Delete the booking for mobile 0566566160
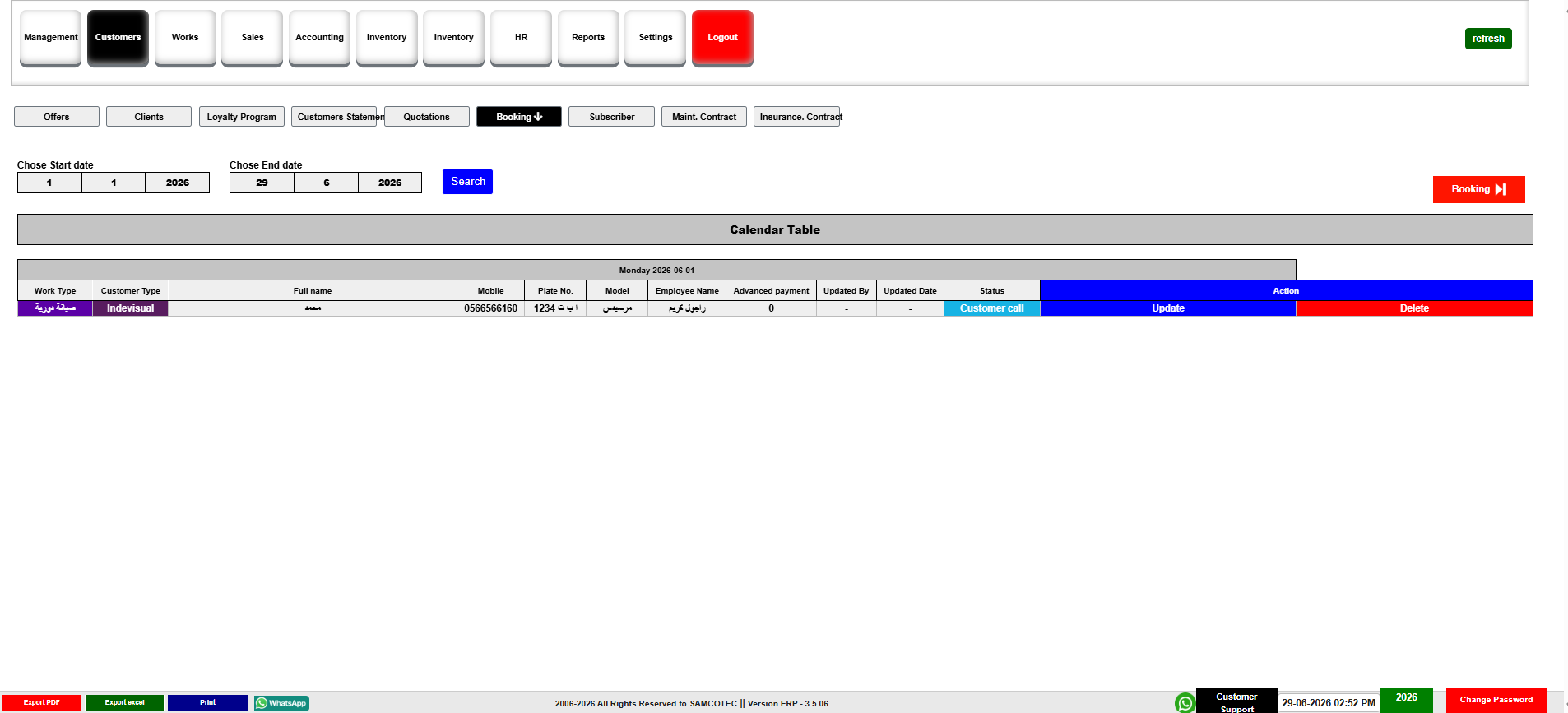The image size is (1568, 713). (x=1414, y=308)
